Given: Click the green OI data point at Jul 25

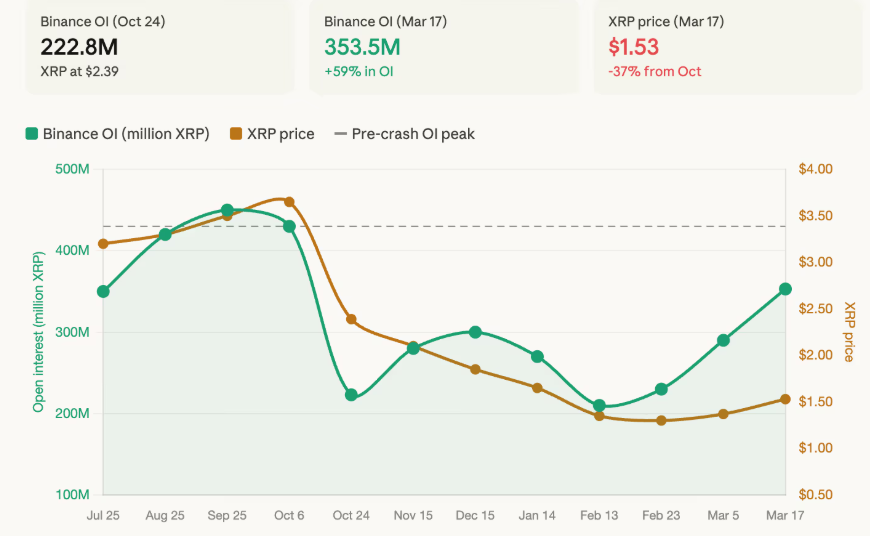Looking at the screenshot, I should pyautogui.click(x=103, y=291).
